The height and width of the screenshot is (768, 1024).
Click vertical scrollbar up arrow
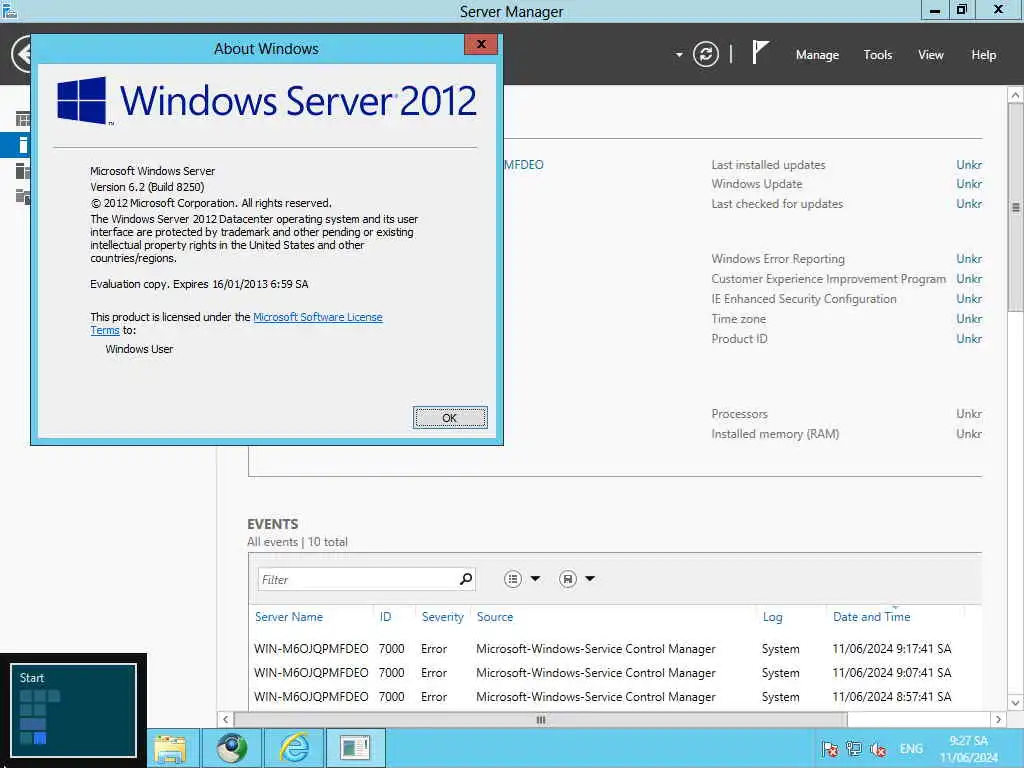[1016, 95]
